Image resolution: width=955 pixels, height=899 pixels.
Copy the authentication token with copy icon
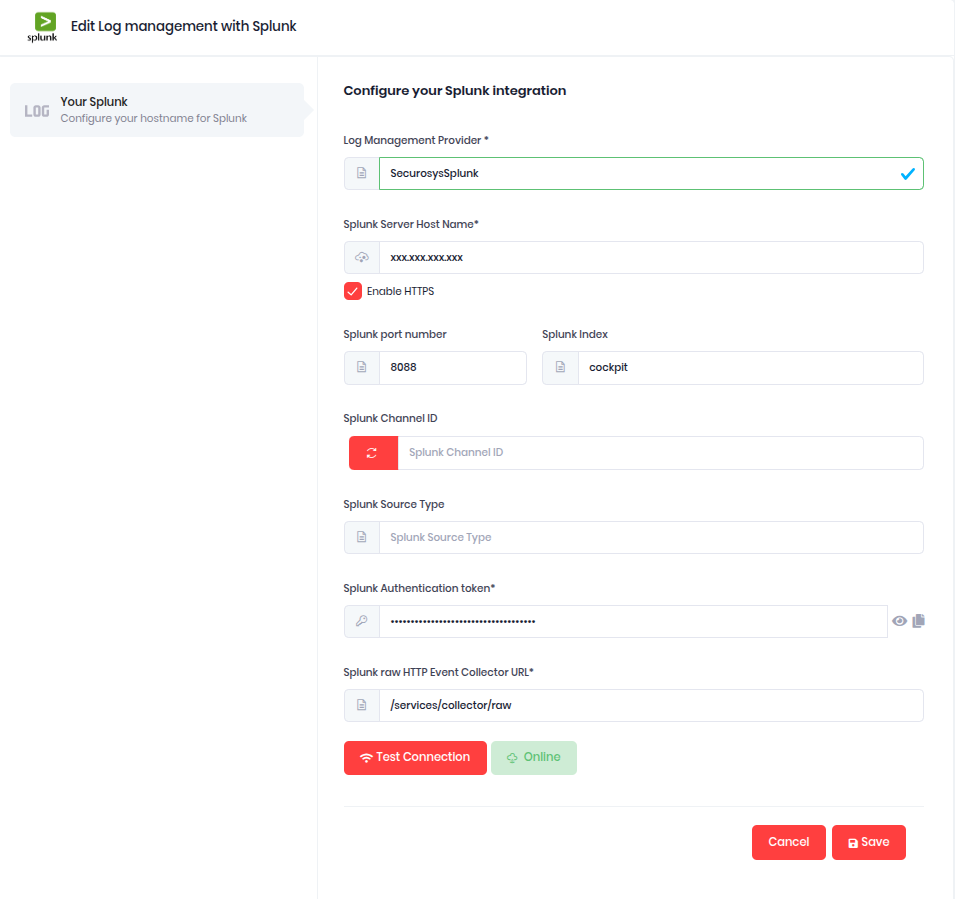coord(919,621)
